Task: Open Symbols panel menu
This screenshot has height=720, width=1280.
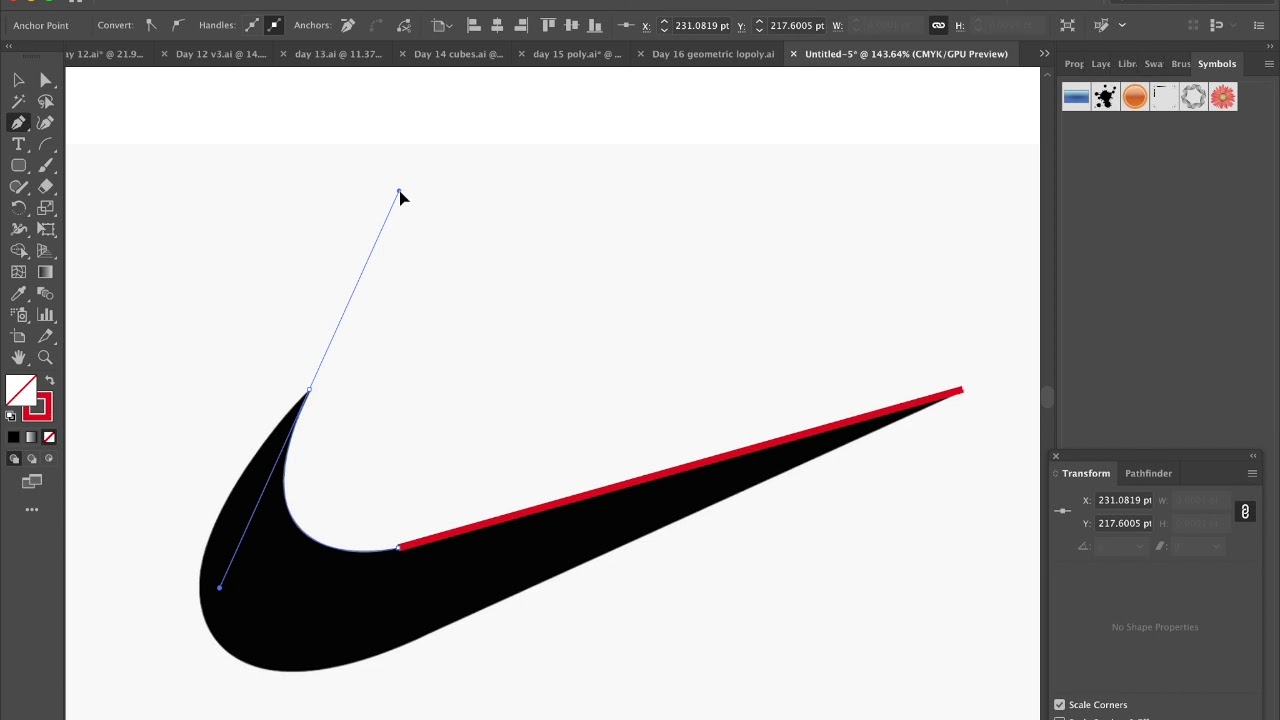Action: click(1269, 64)
